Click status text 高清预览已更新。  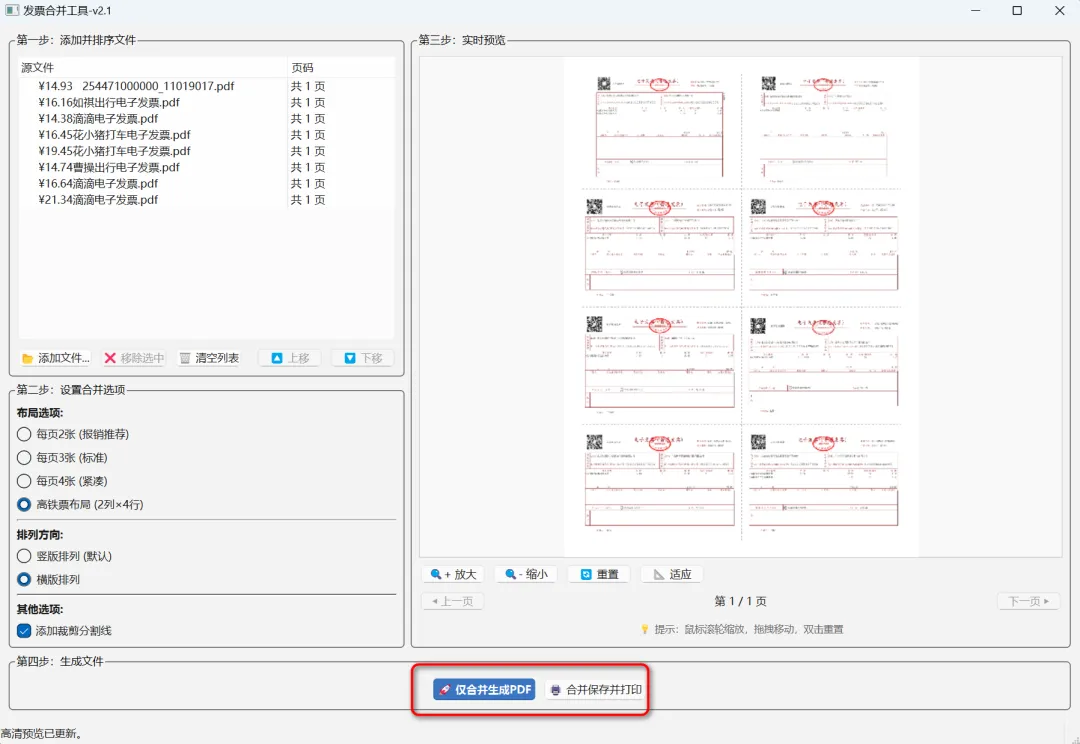pos(42,734)
